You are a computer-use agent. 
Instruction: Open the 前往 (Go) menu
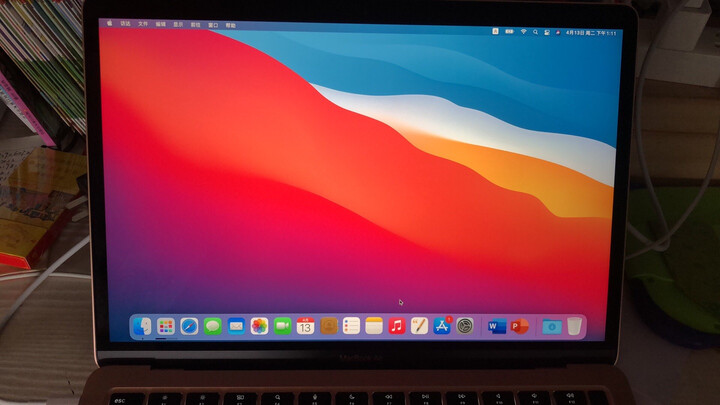click(196, 25)
